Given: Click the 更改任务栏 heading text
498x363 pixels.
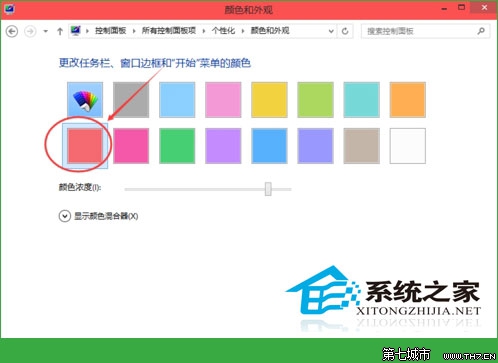Looking at the screenshot, I should (155, 63).
